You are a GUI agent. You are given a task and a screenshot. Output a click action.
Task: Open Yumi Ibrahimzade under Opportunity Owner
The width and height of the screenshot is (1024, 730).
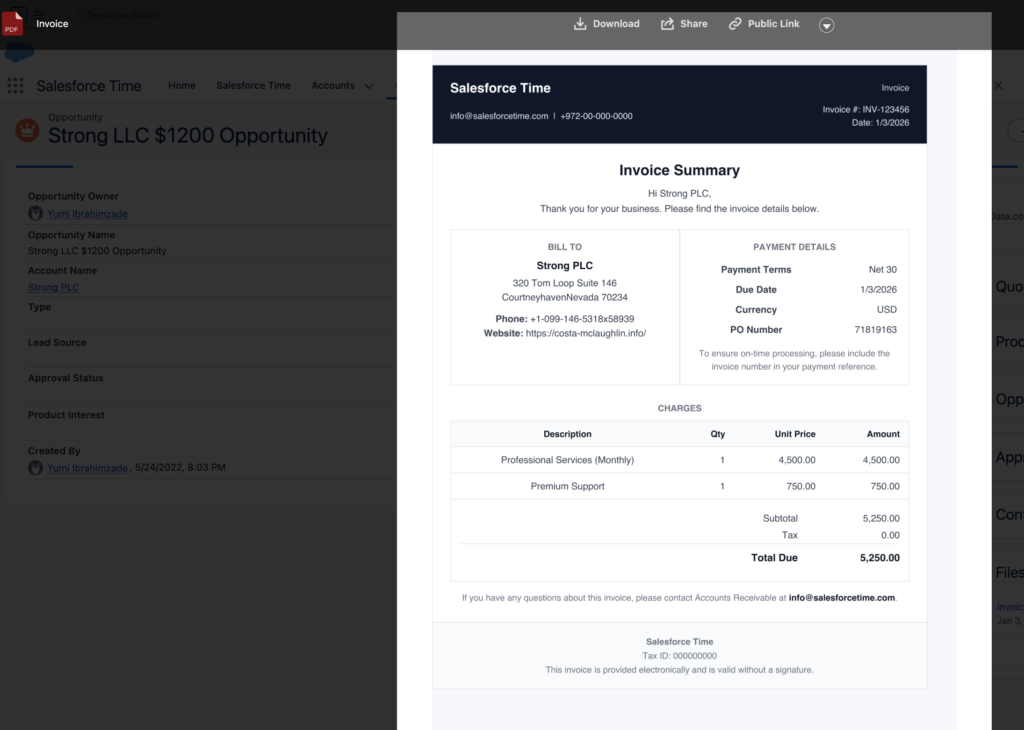tap(88, 214)
